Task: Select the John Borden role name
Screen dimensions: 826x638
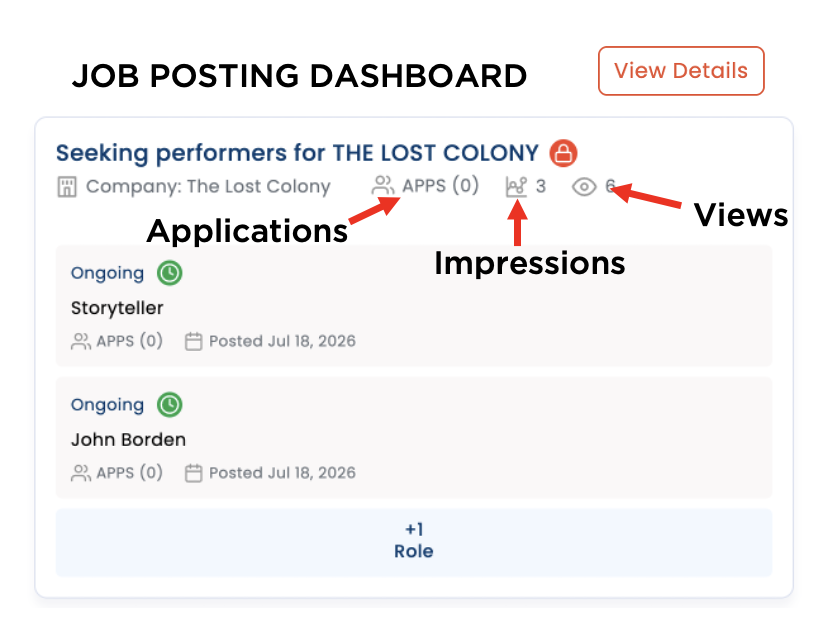Action: click(x=129, y=439)
